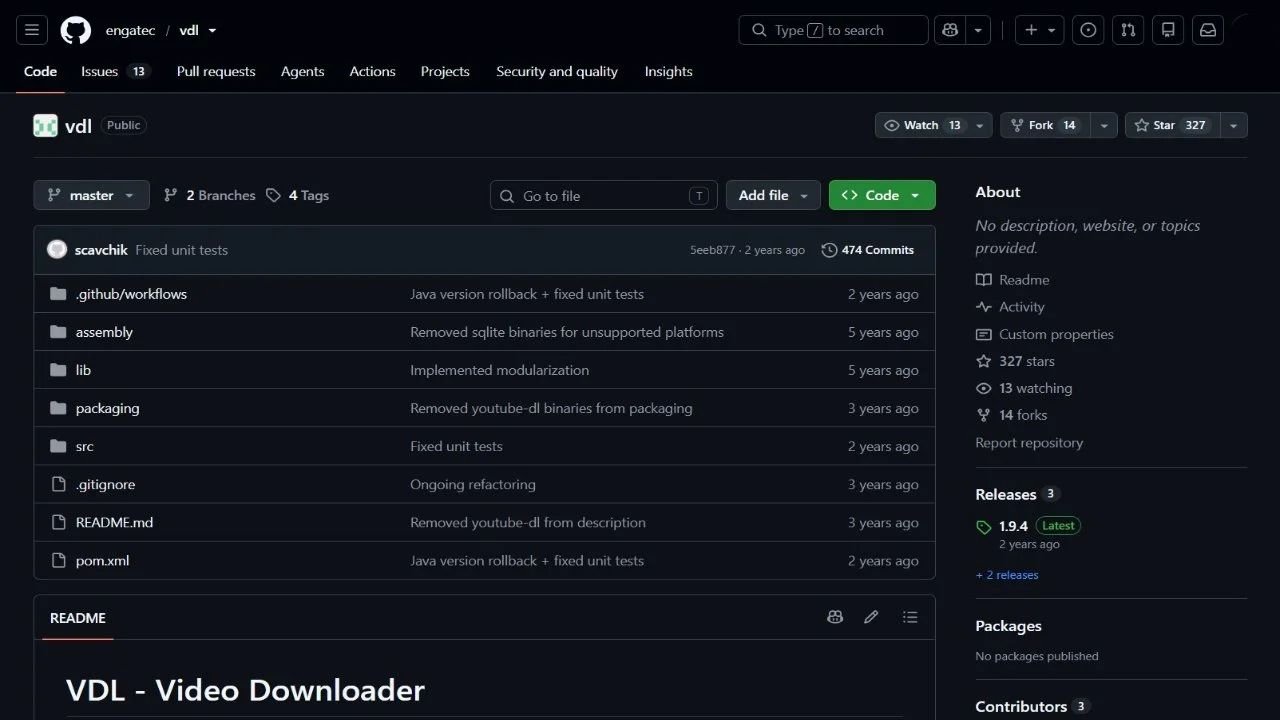The image size is (1280, 720).
Task: Click the scavchik user avatar
Action: (x=57, y=250)
